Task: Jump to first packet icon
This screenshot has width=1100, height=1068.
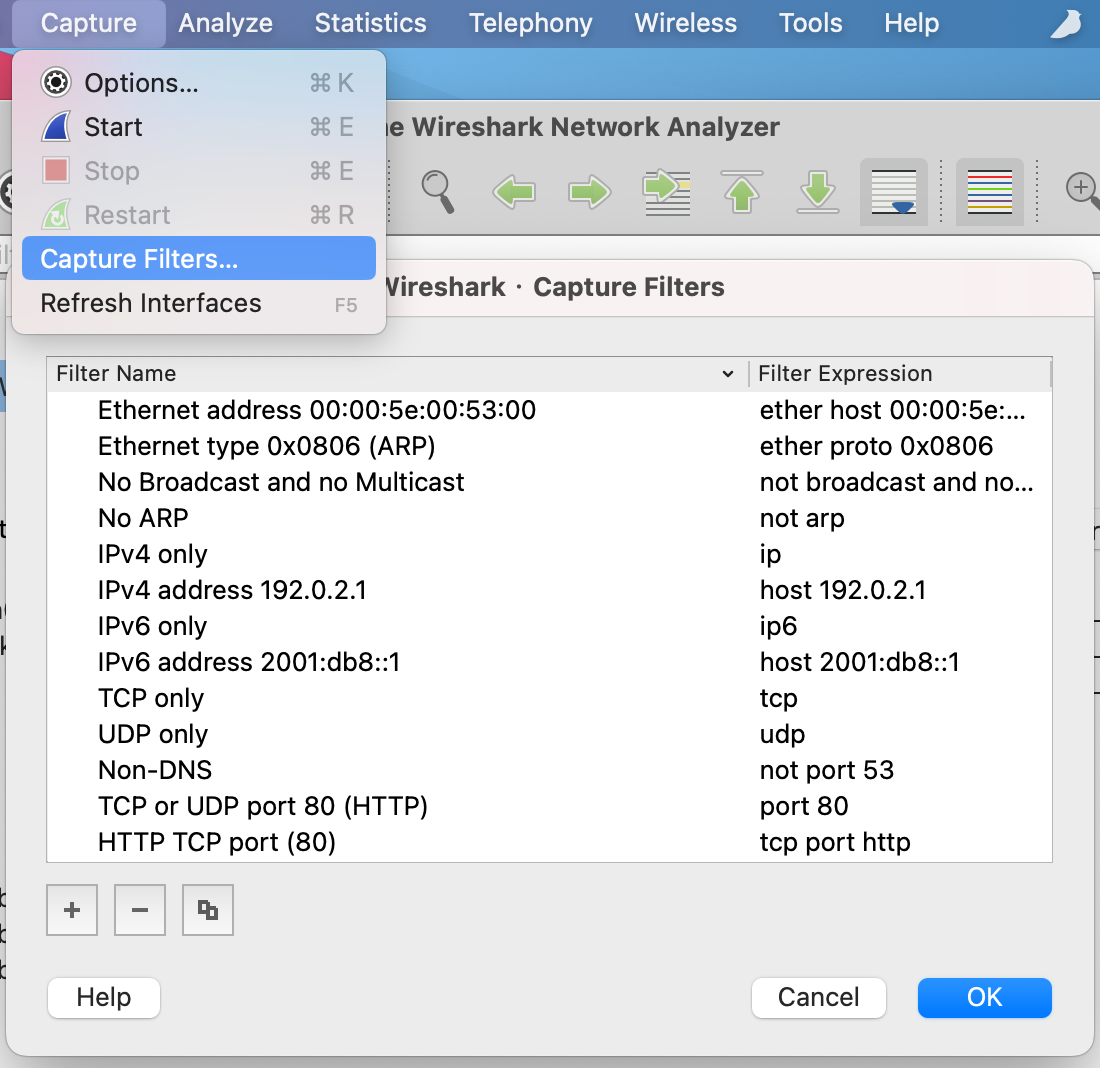Action: [x=742, y=192]
